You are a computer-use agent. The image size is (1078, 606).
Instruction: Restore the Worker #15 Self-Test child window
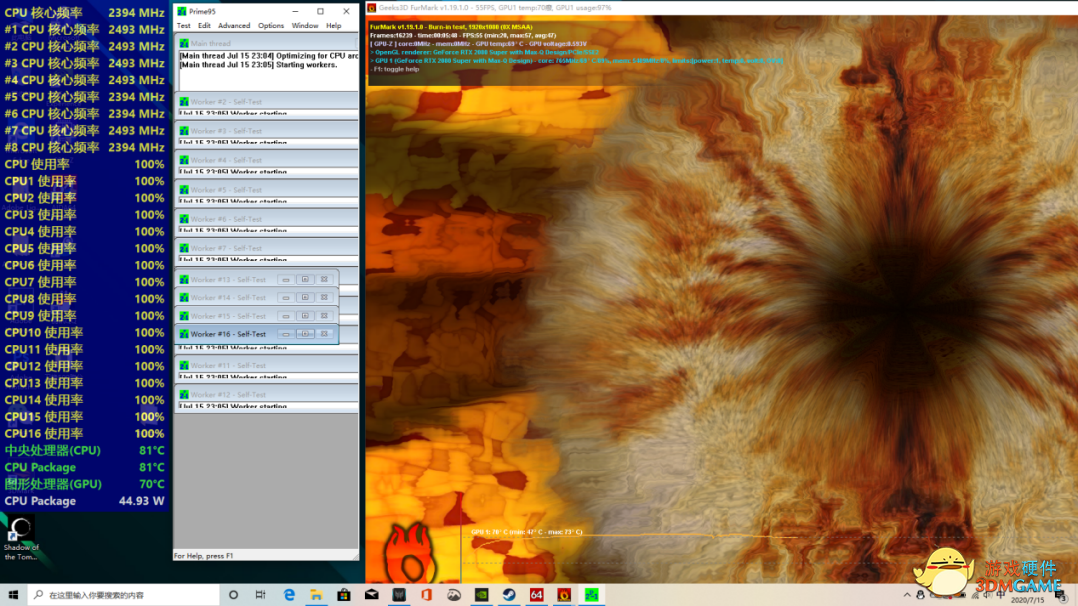click(305, 316)
